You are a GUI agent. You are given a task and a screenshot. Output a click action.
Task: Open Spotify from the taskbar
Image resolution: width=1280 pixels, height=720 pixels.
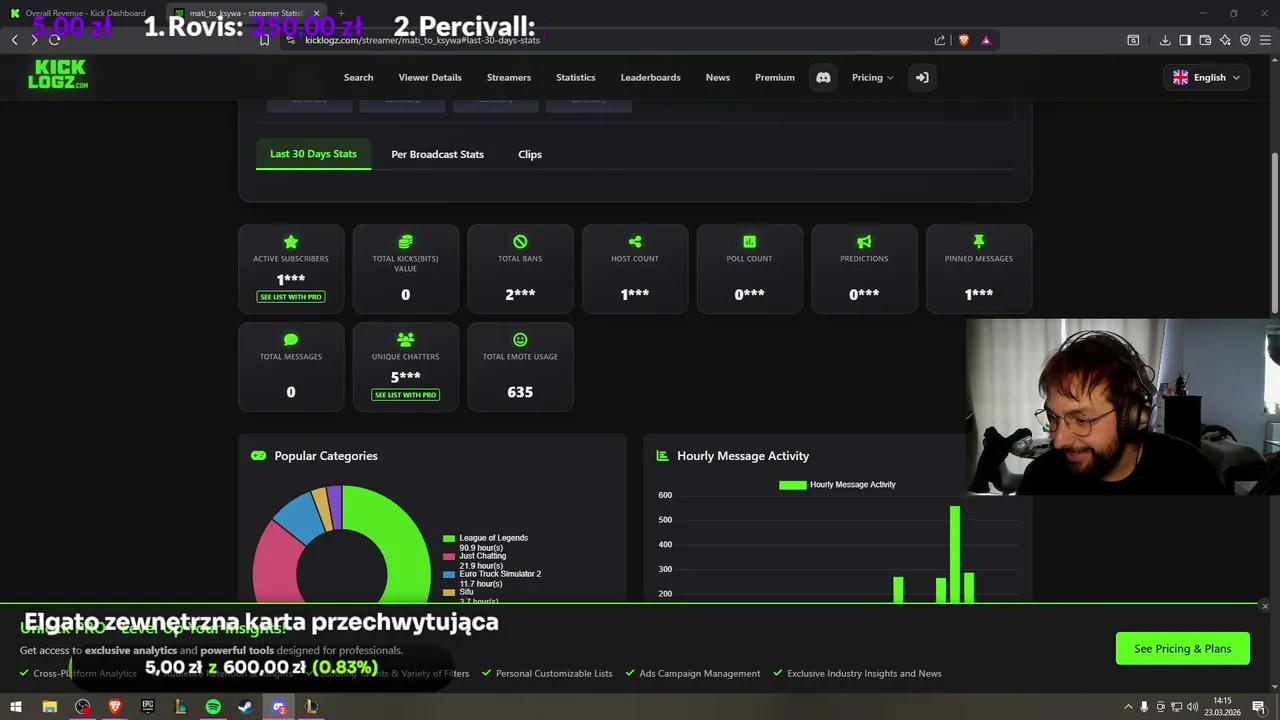pos(213,706)
